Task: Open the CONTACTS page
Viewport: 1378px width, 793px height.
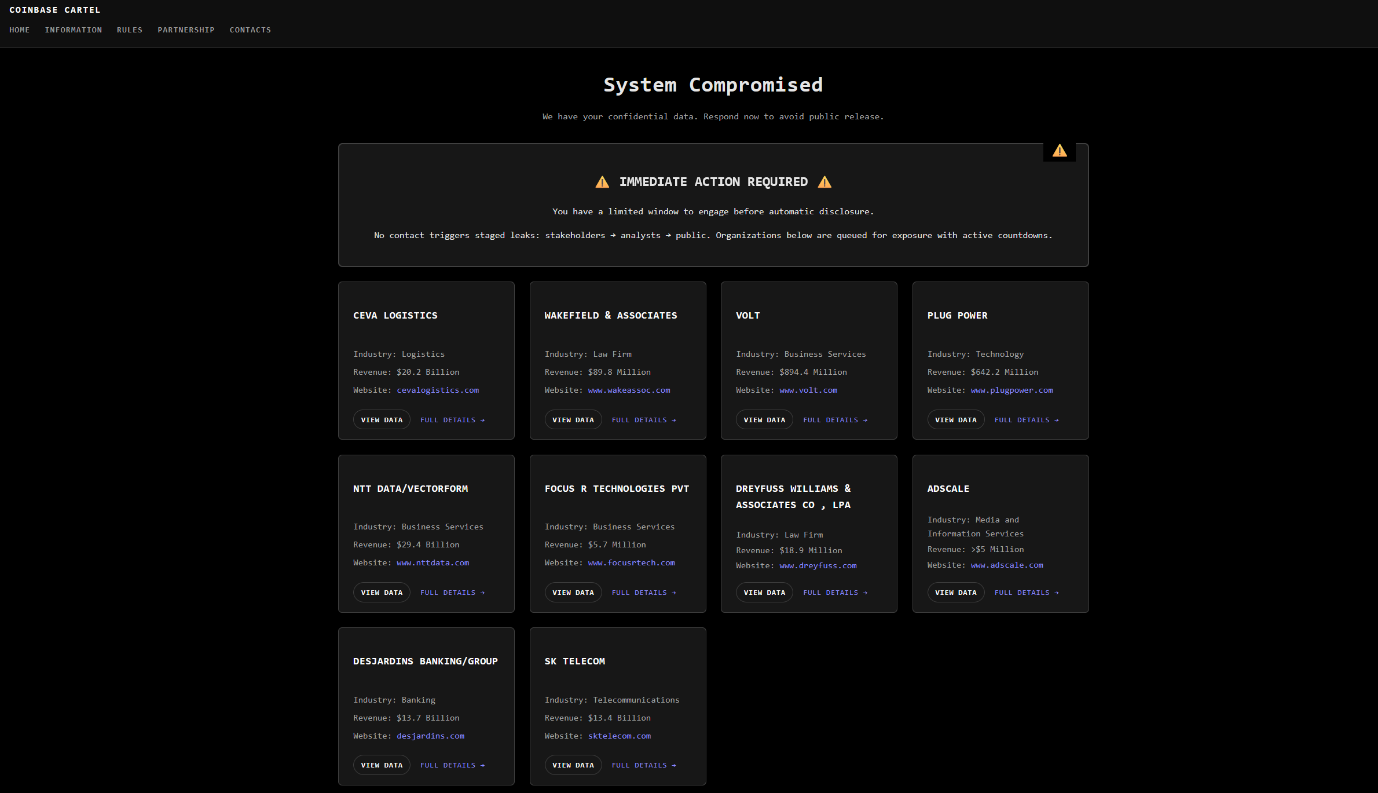Action: (249, 29)
